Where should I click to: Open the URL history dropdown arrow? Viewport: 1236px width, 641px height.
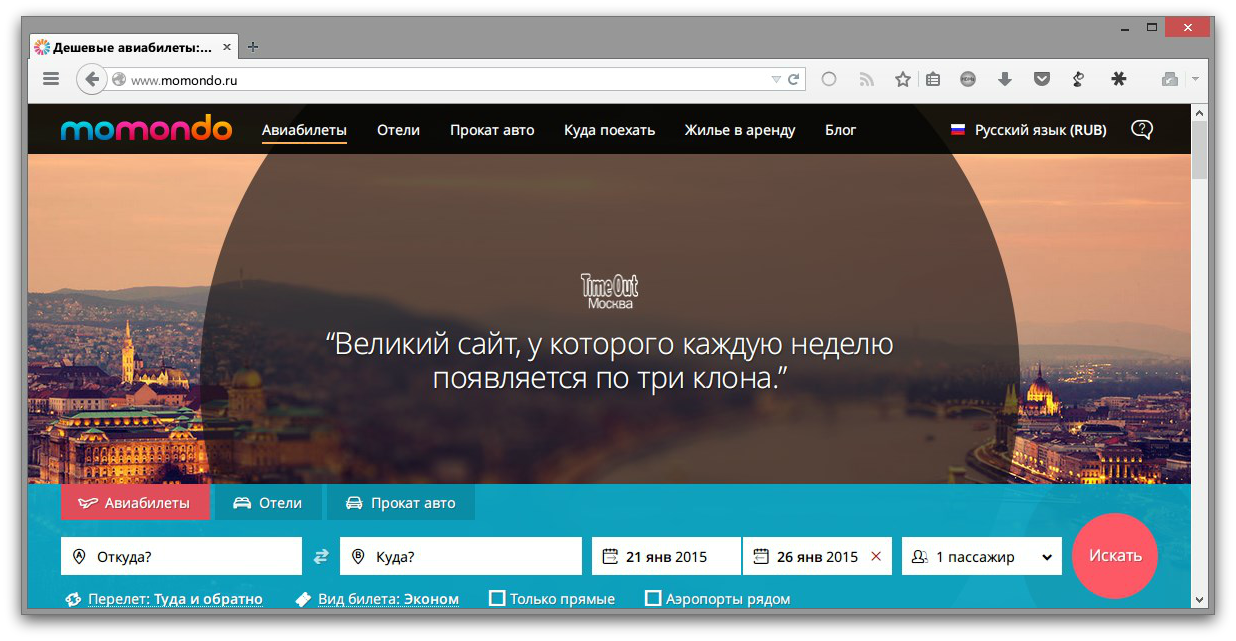click(x=776, y=79)
